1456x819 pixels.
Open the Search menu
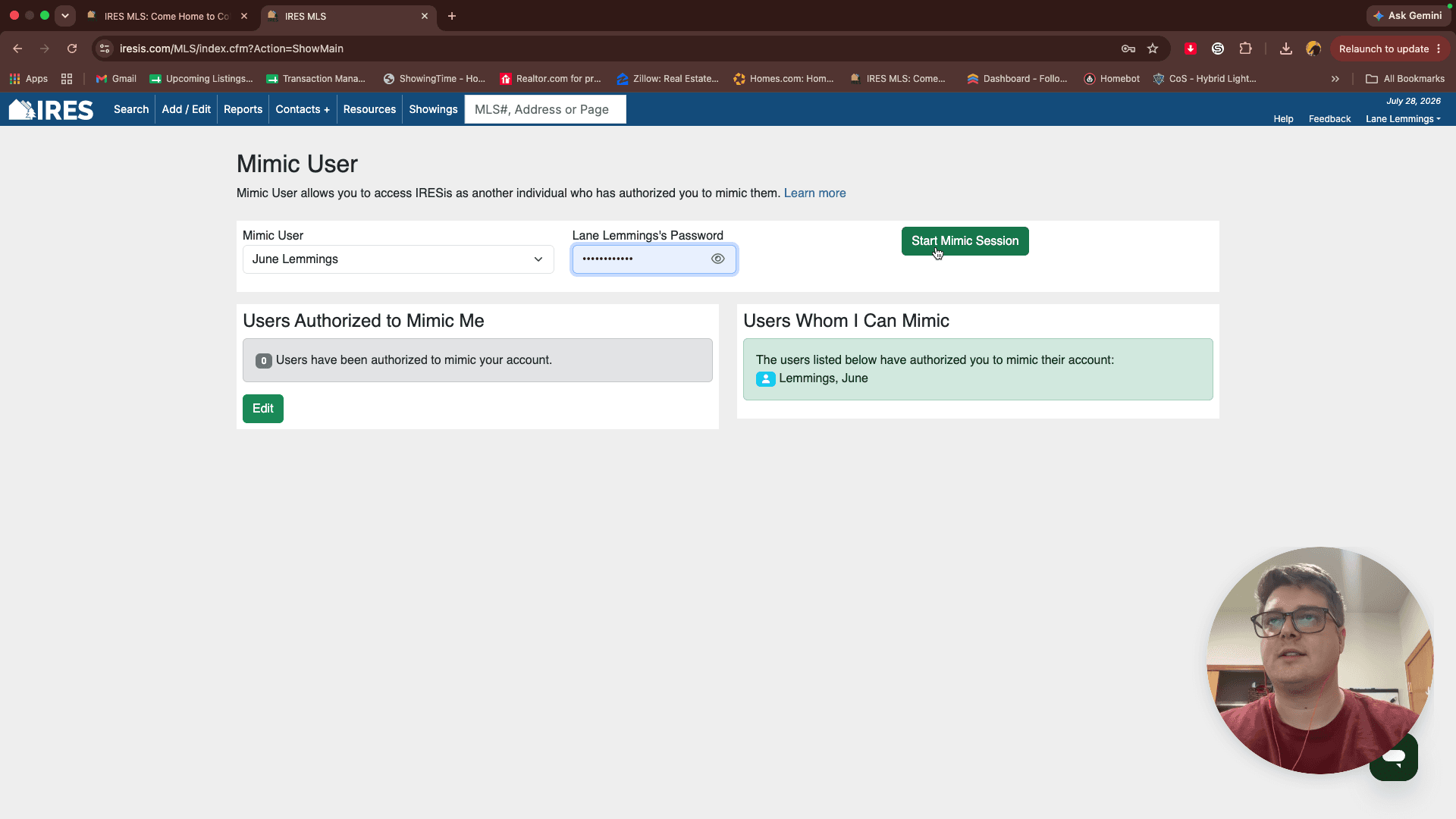[x=131, y=109]
